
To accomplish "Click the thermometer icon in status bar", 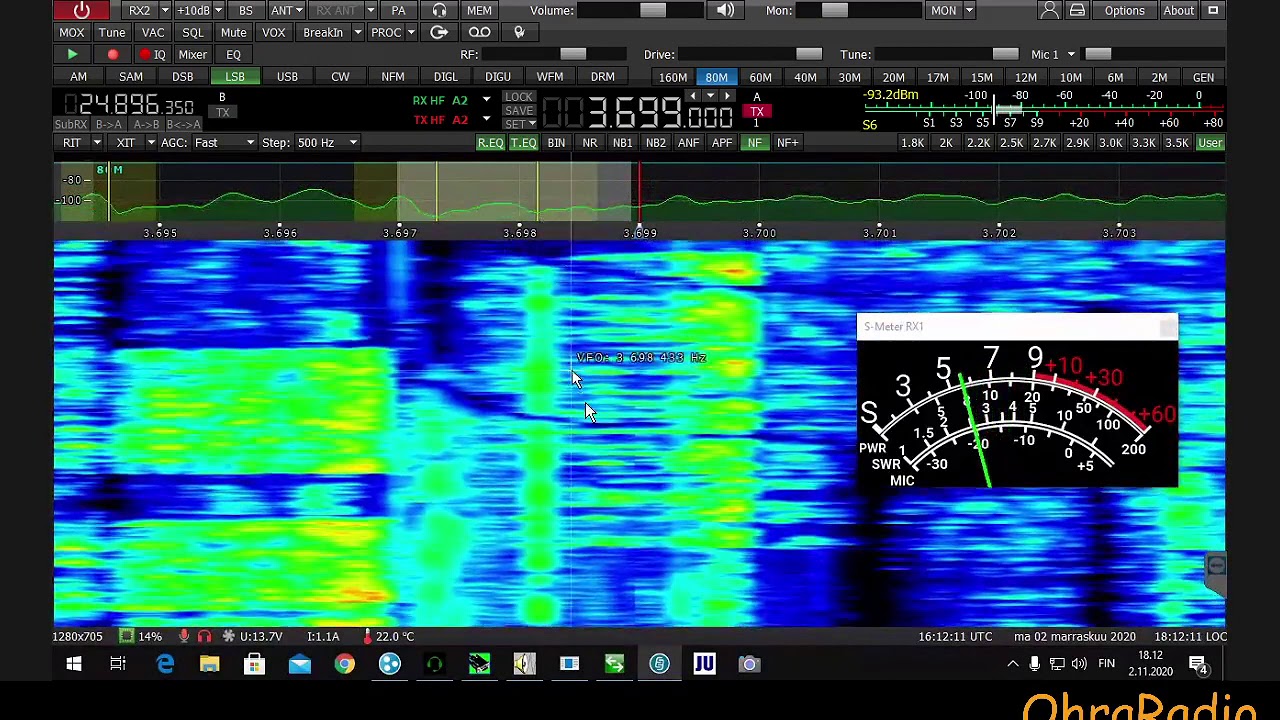I will (x=368, y=636).
